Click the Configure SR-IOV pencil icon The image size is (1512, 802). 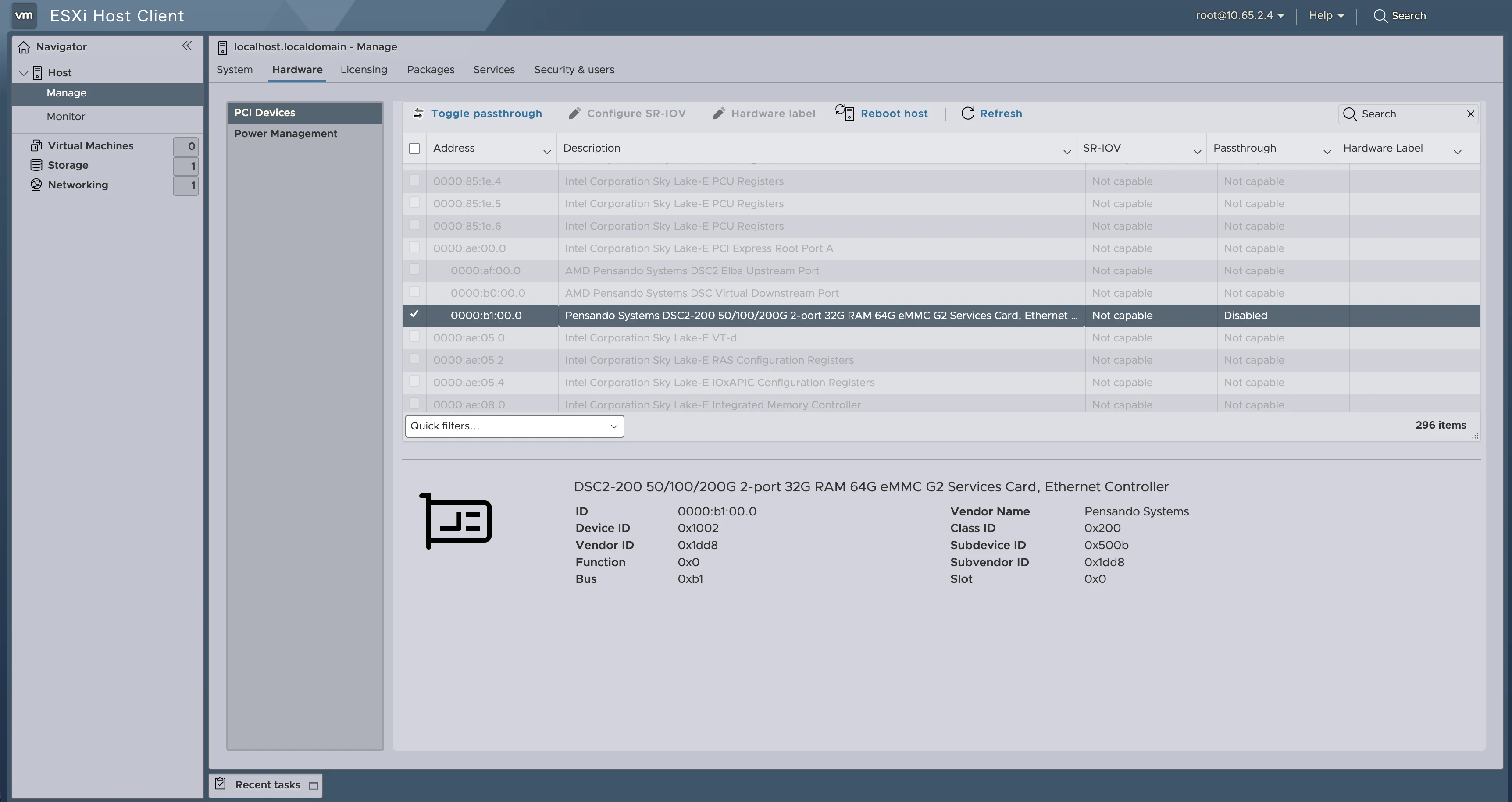point(574,113)
